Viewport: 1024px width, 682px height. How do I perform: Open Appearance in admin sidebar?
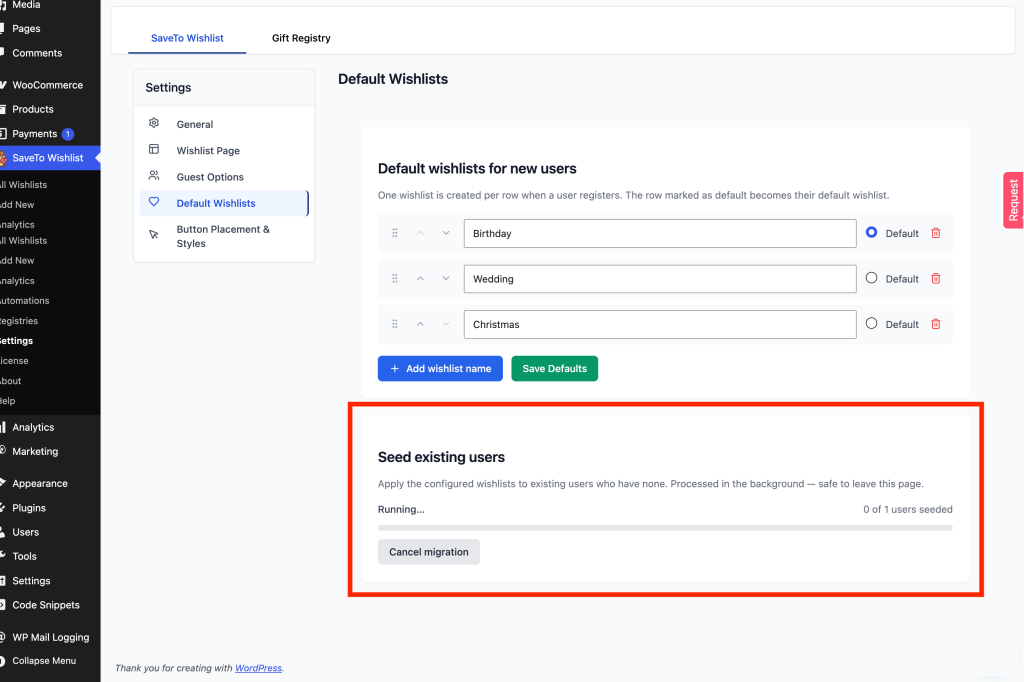click(x=40, y=483)
